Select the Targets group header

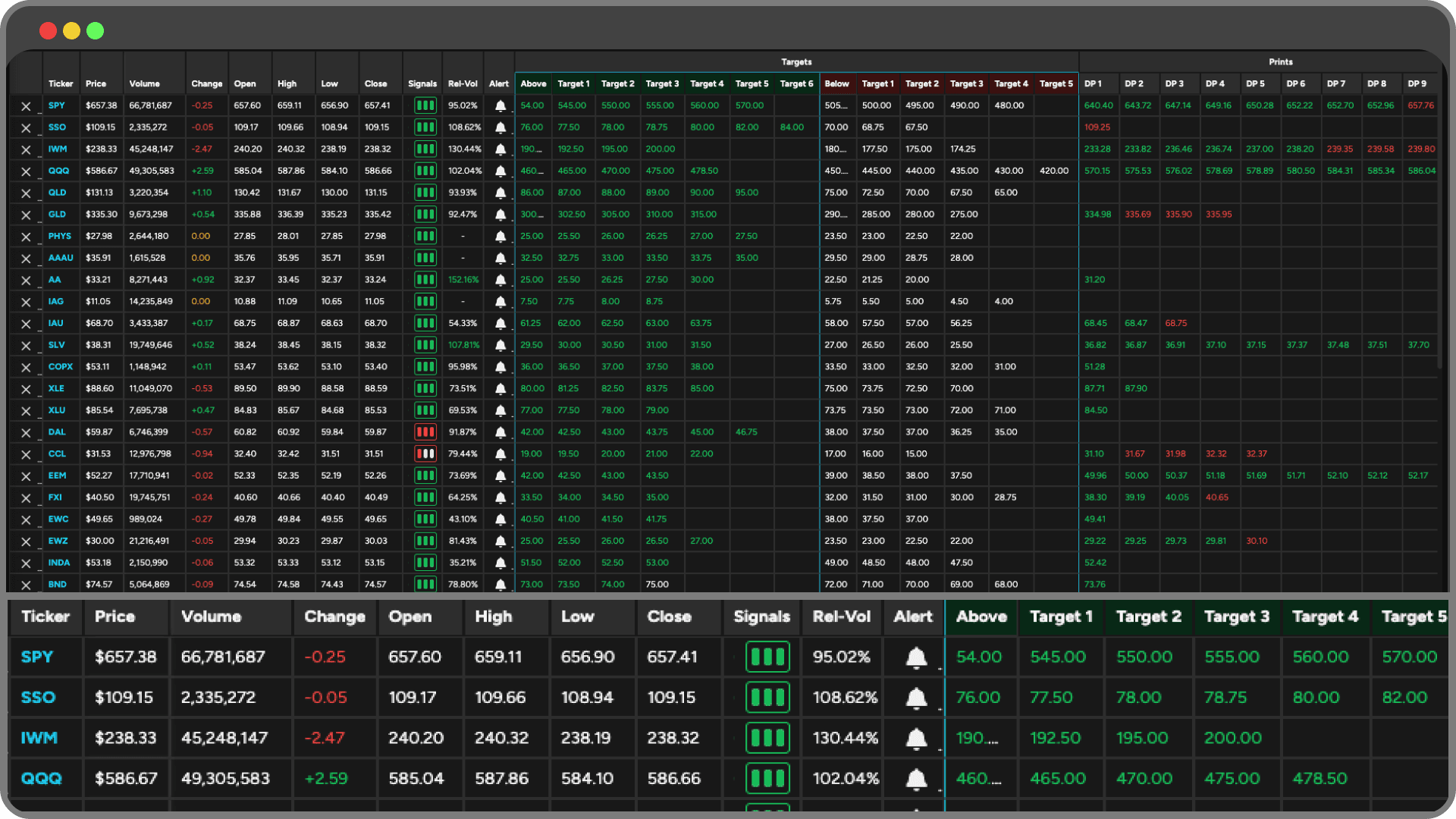tap(795, 61)
